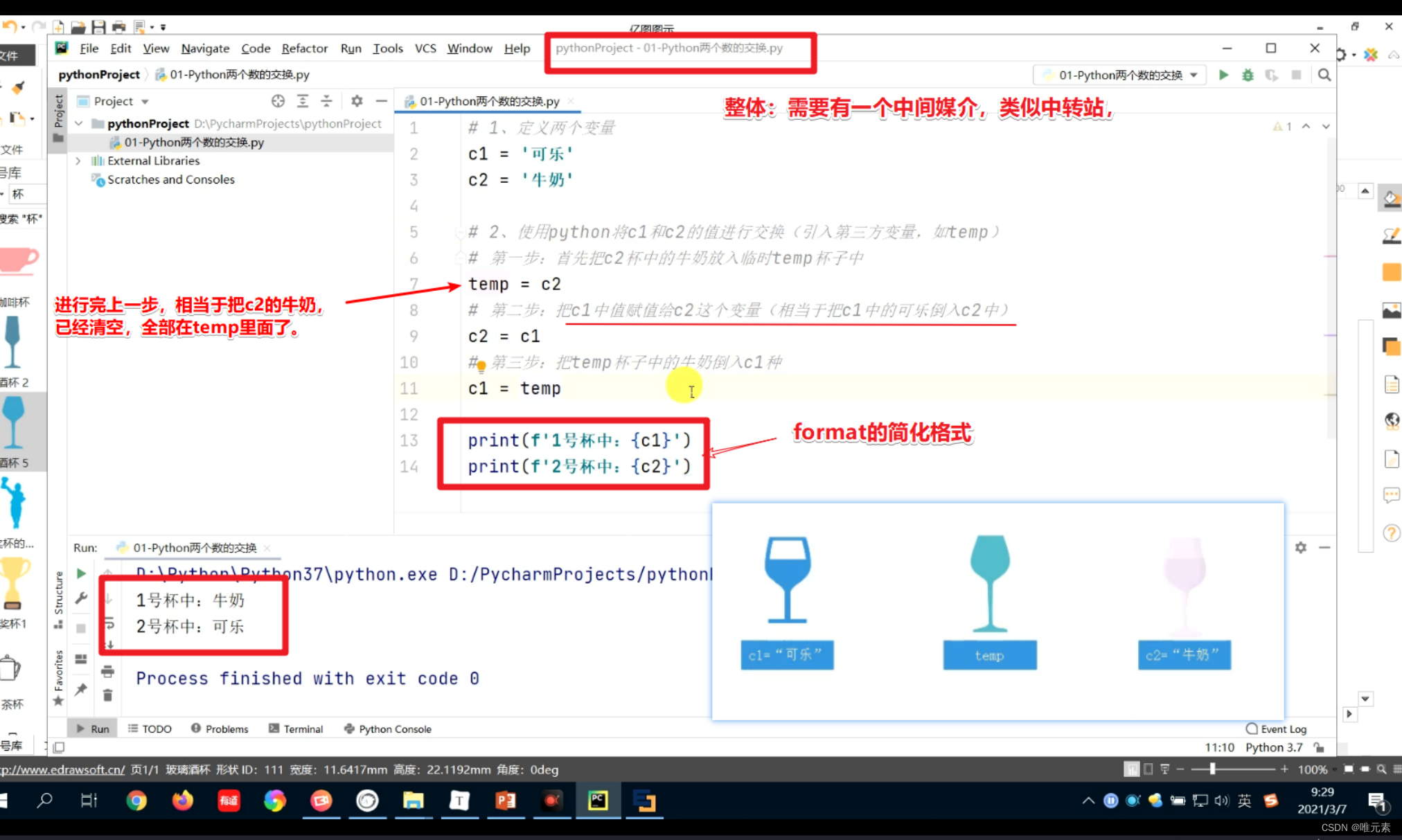Select Python 3.7 interpreter in status bar

pos(1274,747)
